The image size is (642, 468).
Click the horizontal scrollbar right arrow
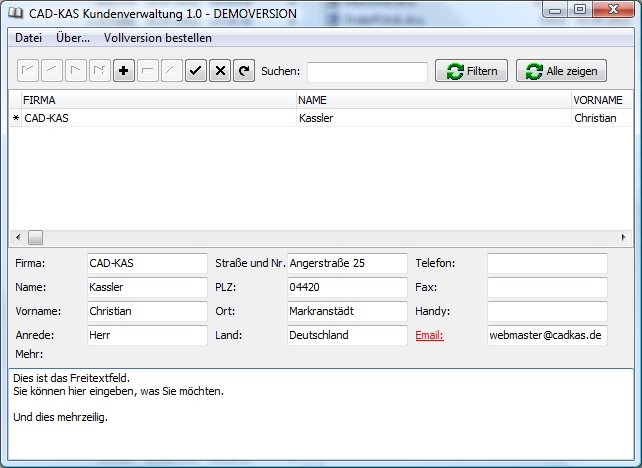coord(625,237)
